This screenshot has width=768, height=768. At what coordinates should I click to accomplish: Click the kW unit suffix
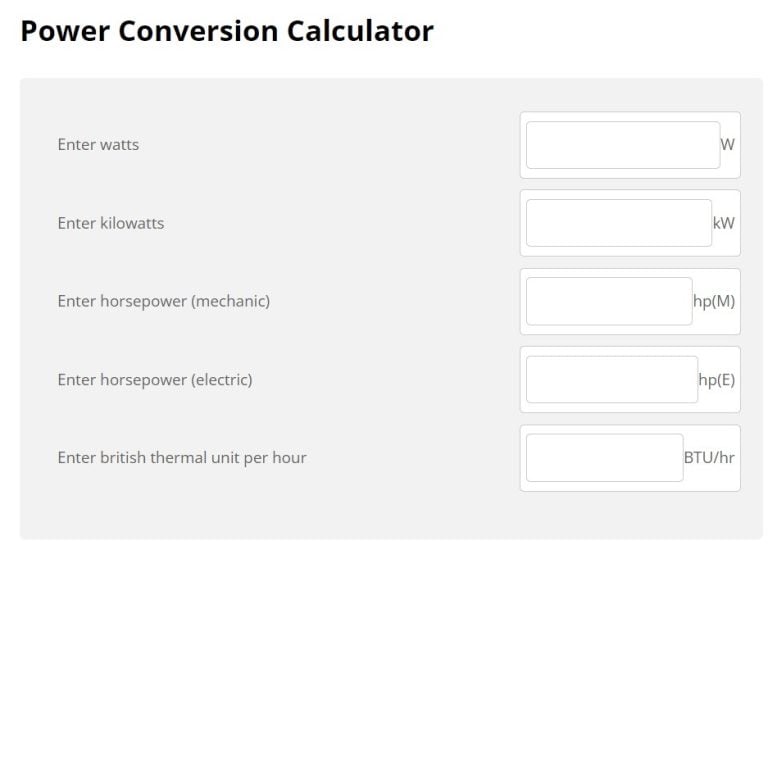pos(723,223)
